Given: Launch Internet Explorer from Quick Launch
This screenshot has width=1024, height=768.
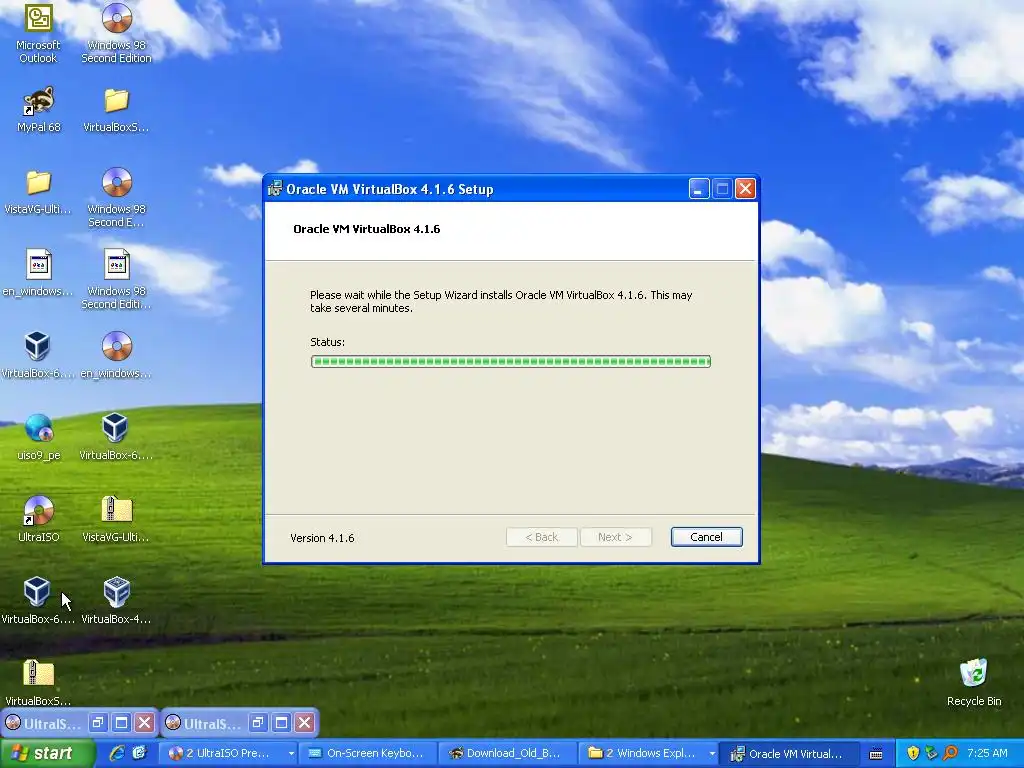Looking at the screenshot, I should (x=117, y=753).
